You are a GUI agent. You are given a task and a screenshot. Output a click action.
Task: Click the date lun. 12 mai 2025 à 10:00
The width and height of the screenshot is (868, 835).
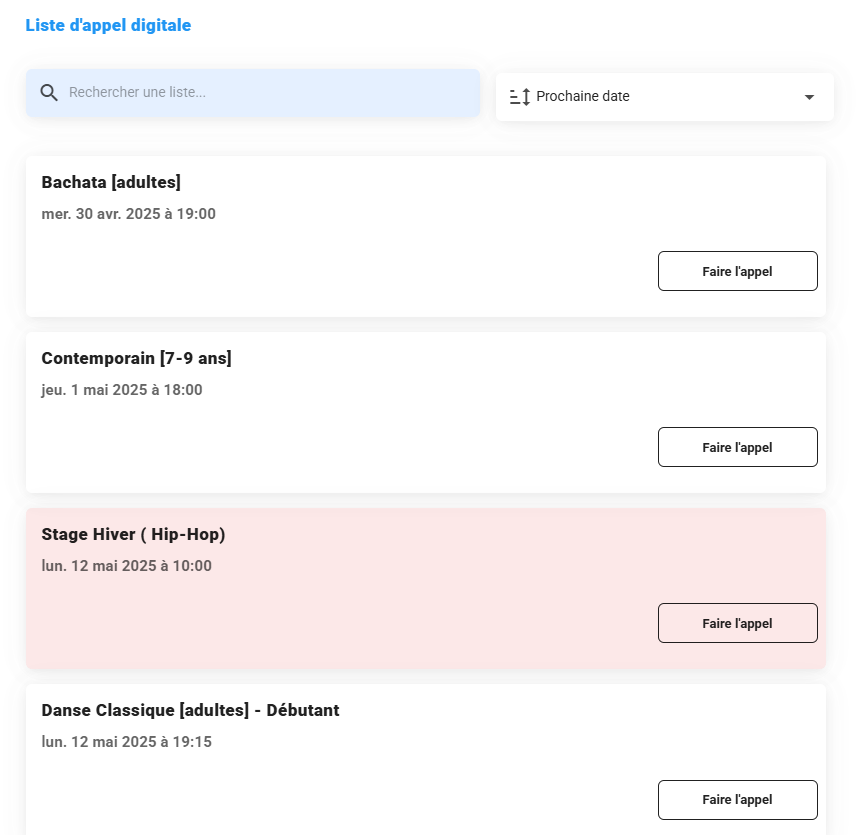coord(127,566)
